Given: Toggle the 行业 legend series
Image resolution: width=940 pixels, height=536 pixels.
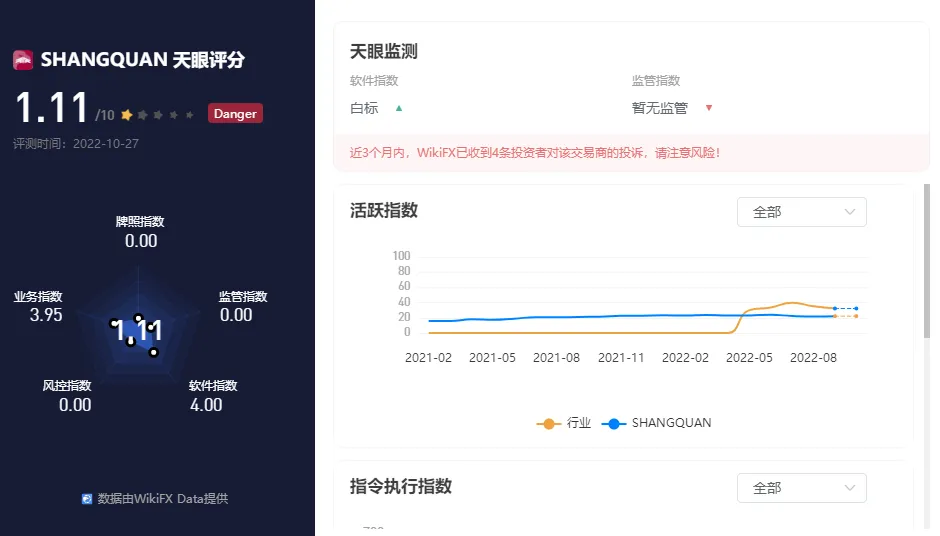Looking at the screenshot, I should click(x=564, y=423).
